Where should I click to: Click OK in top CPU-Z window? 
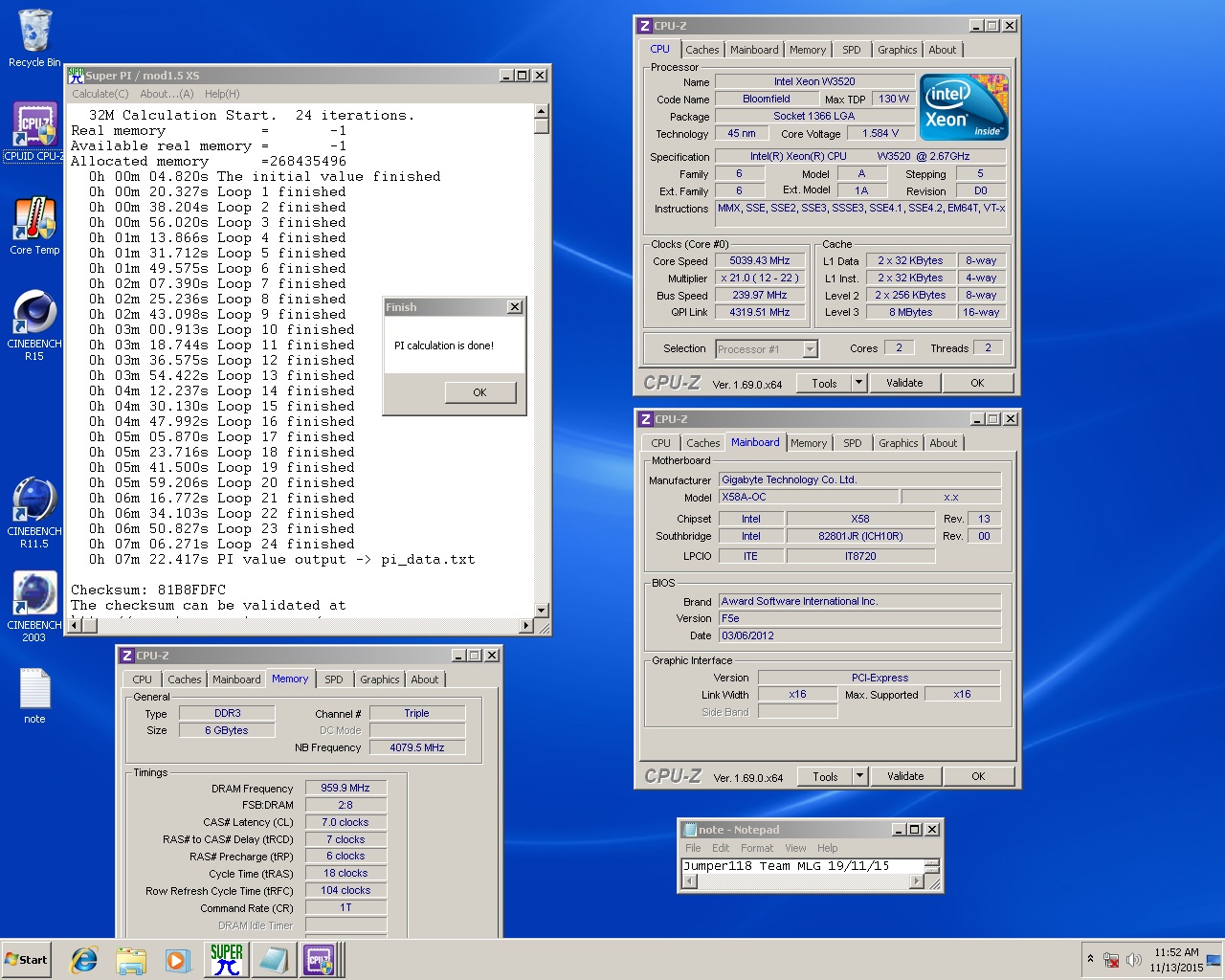(977, 383)
